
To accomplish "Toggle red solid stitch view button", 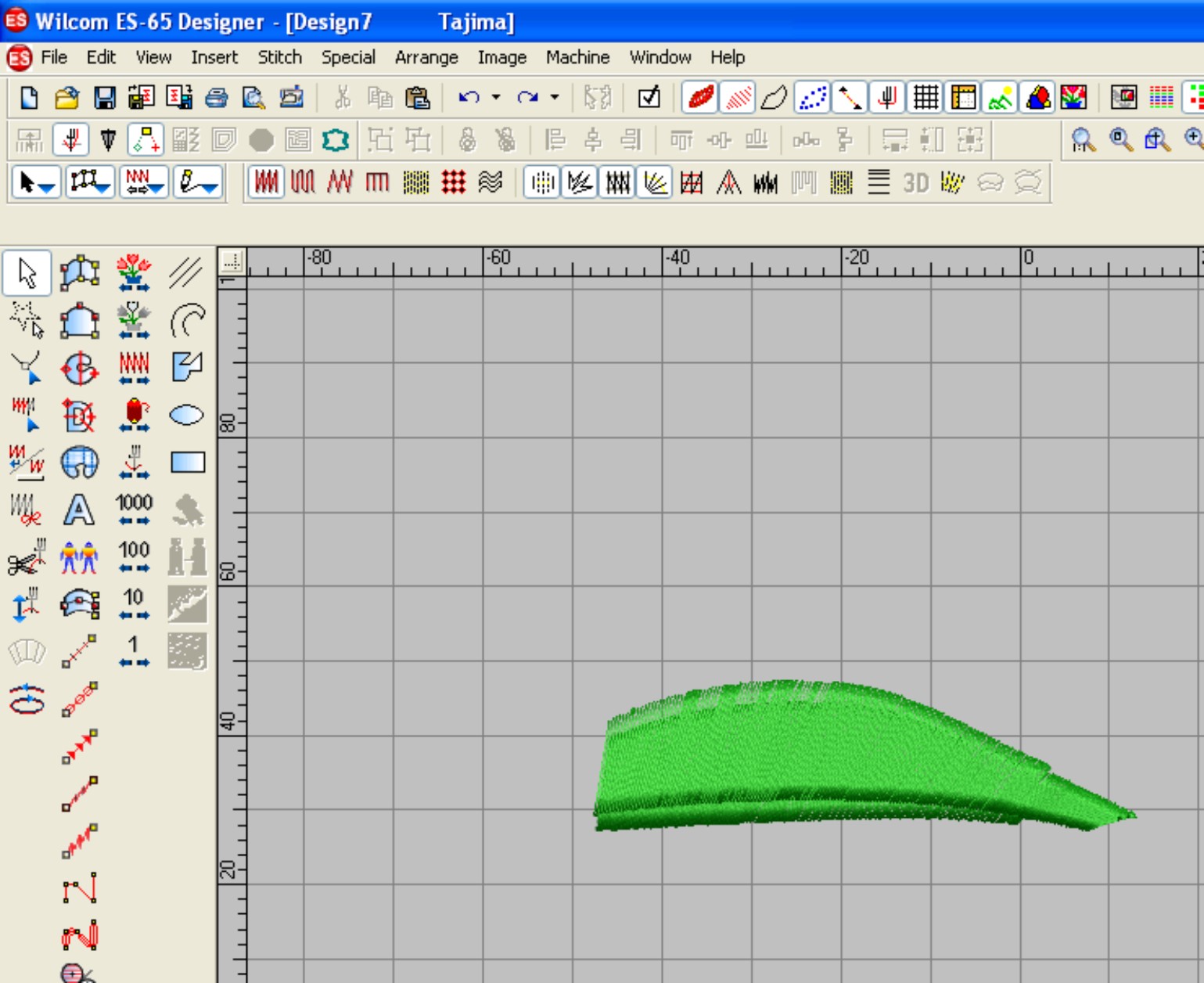I will [x=699, y=98].
